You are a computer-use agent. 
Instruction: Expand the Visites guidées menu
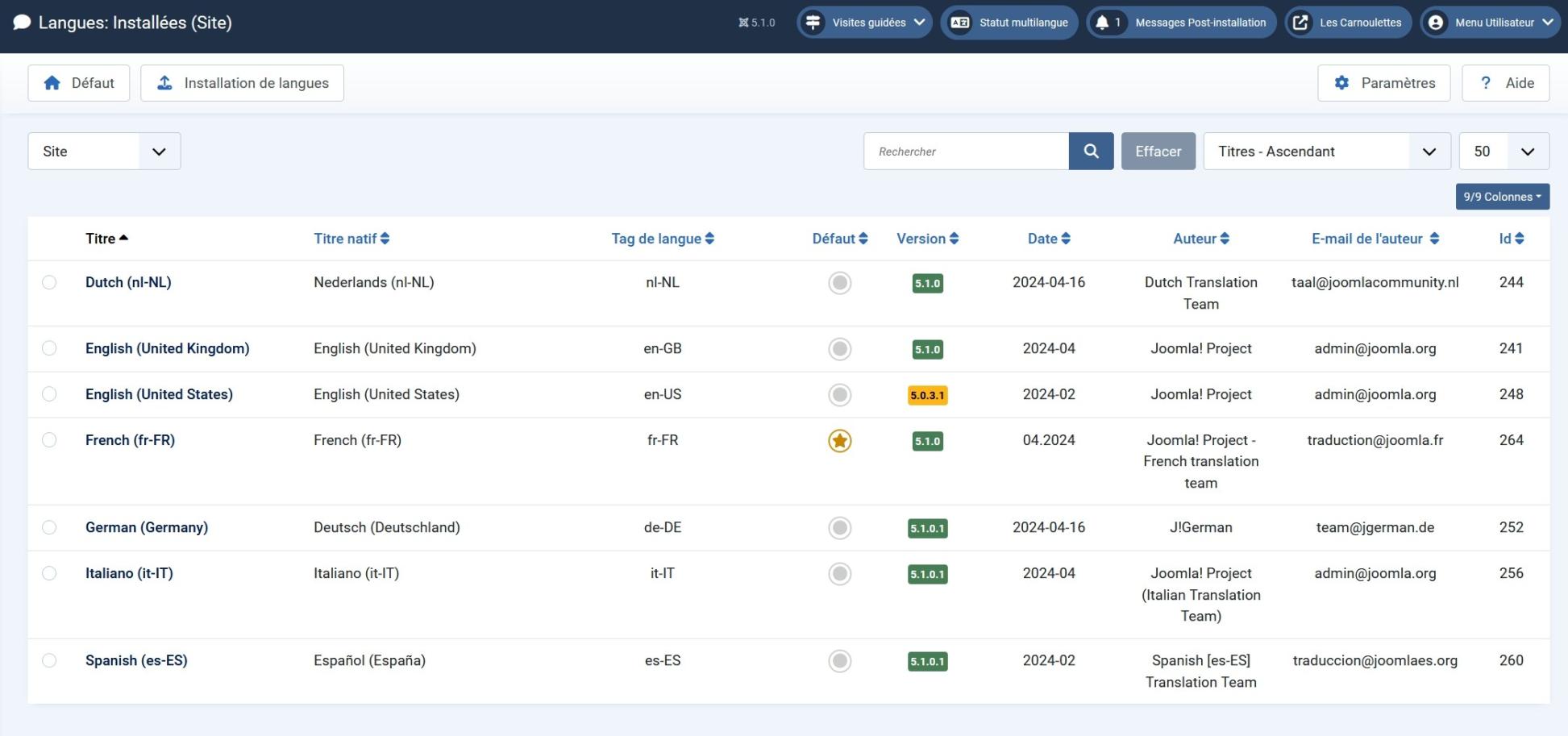click(864, 23)
